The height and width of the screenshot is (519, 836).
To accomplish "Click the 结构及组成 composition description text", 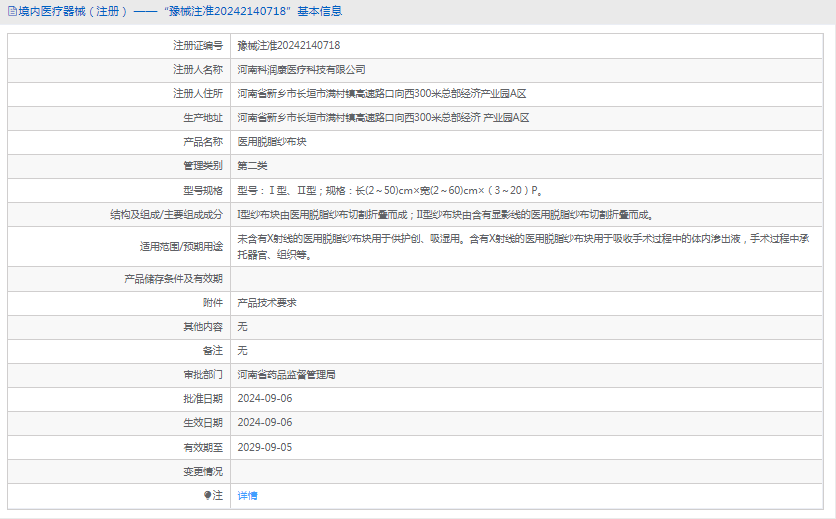I will click(446, 214).
